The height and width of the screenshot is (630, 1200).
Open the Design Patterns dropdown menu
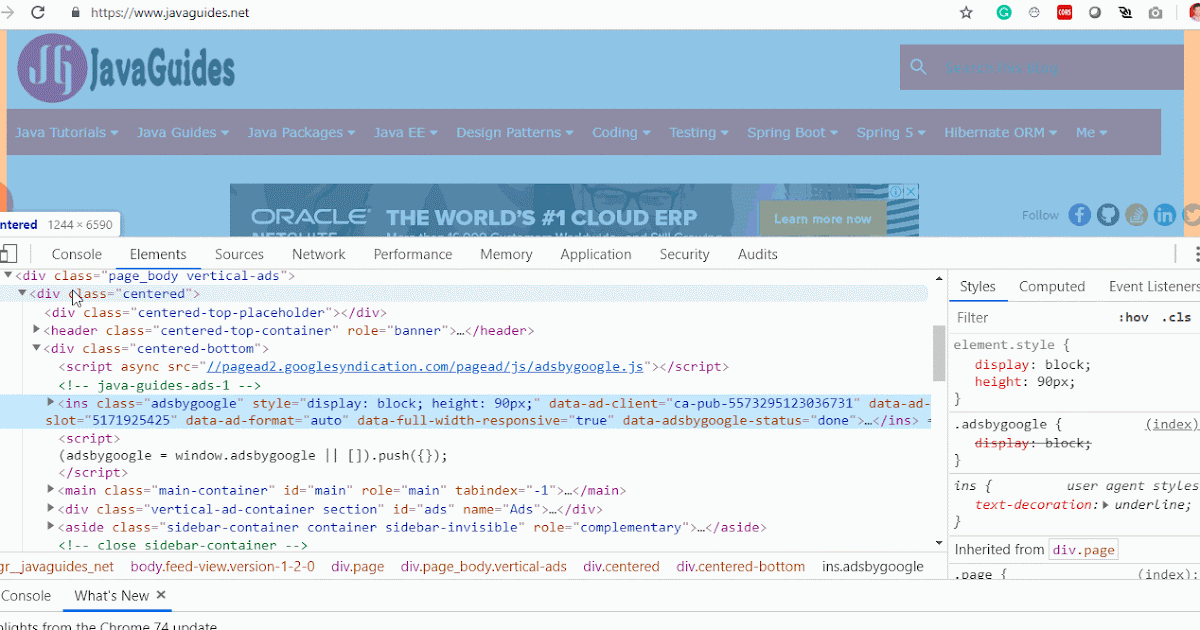[515, 132]
